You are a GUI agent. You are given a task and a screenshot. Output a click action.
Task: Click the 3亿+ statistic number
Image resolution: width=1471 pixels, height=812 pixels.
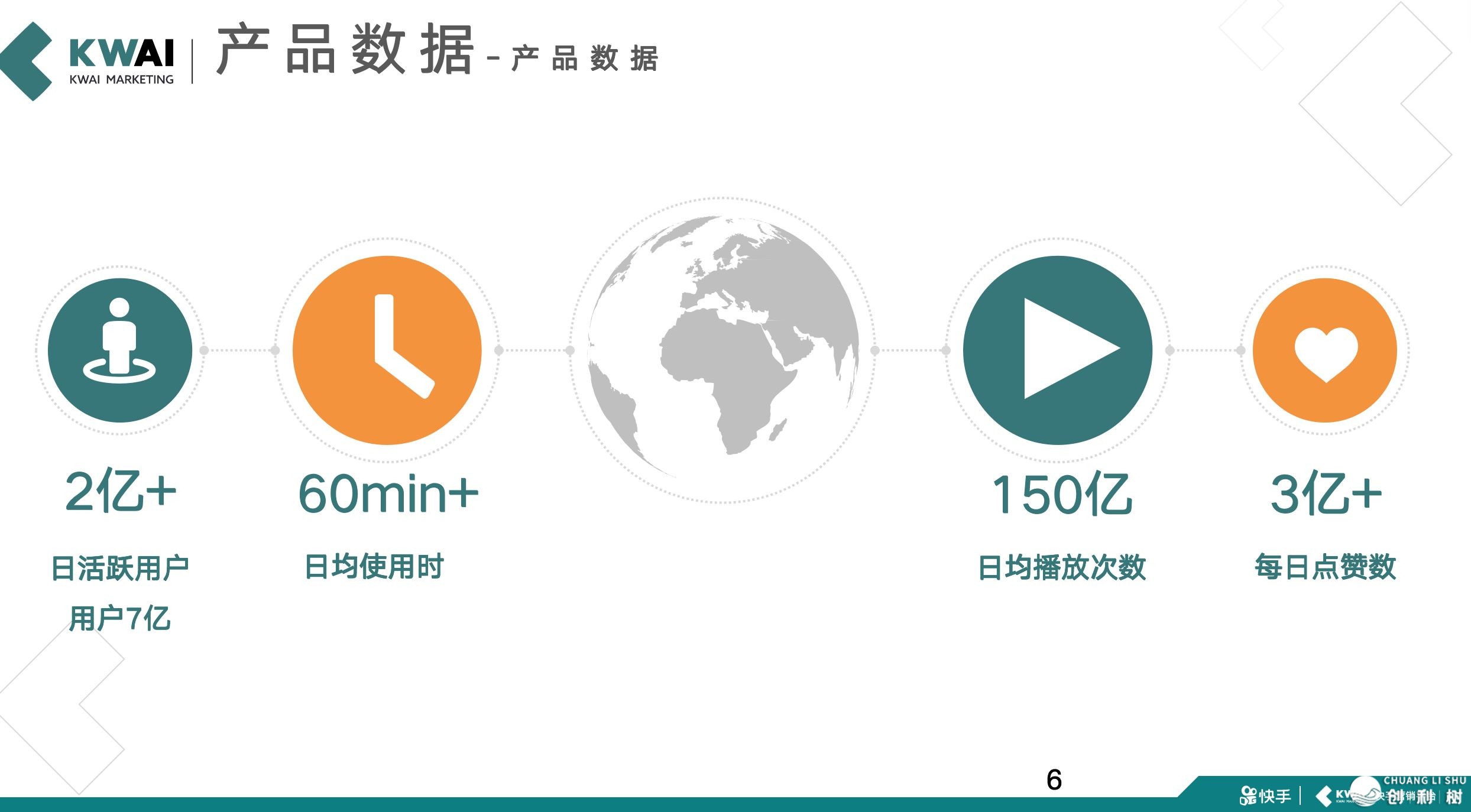[x=1326, y=493]
